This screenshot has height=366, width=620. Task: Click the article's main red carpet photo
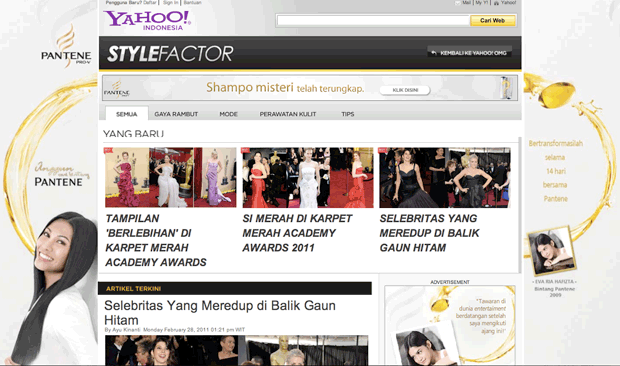click(236, 350)
